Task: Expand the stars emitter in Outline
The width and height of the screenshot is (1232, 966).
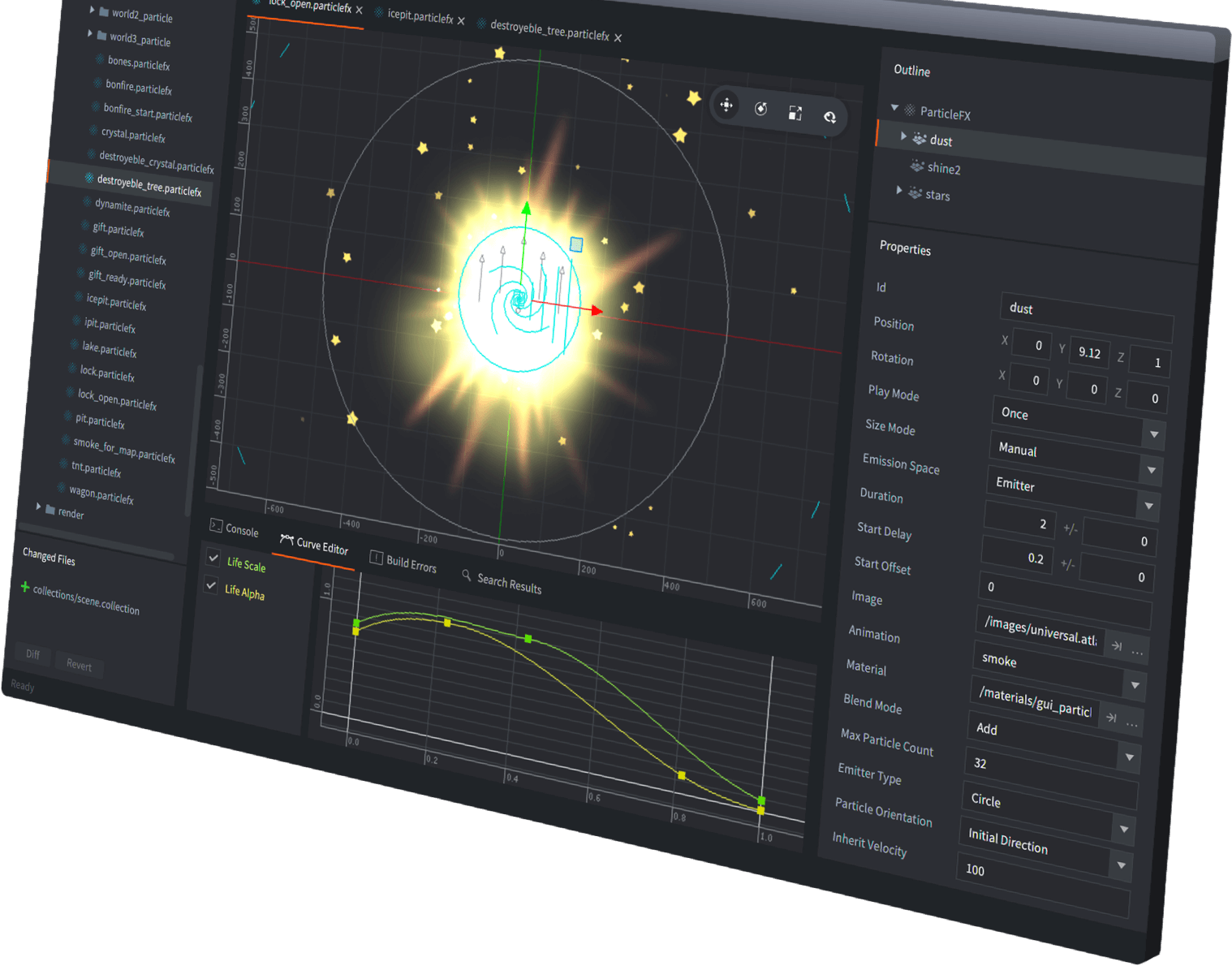Action: (898, 190)
